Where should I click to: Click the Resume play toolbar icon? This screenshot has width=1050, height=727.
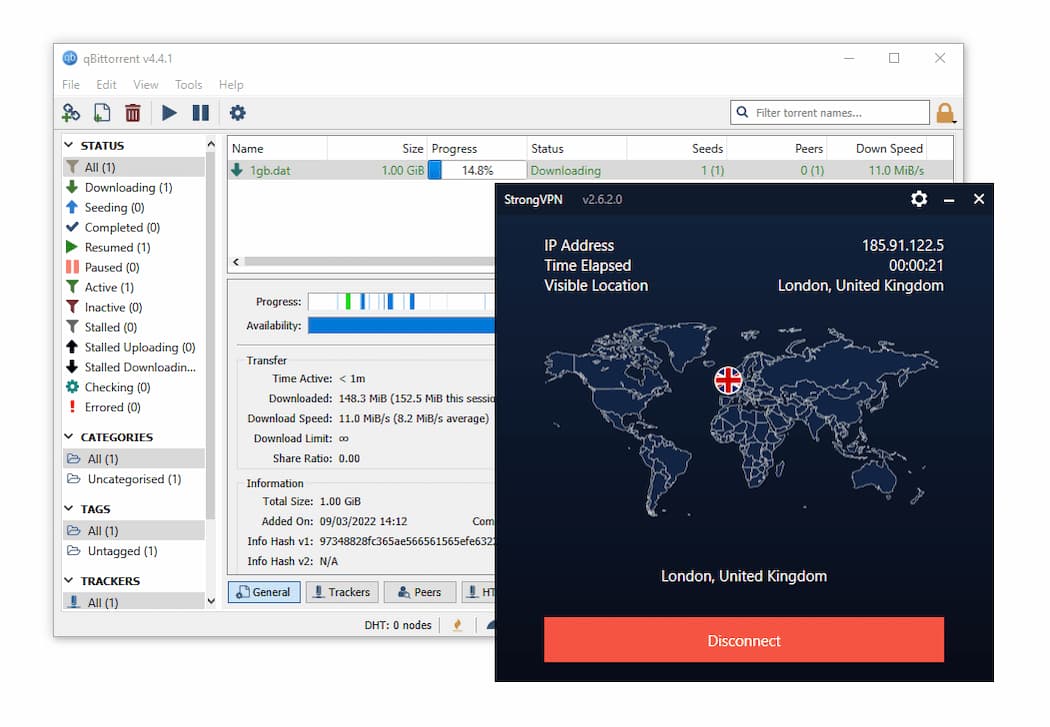169,112
